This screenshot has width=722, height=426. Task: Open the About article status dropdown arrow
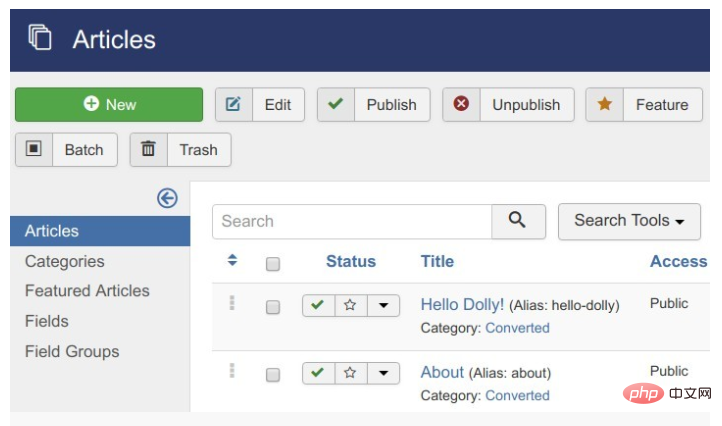382,373
